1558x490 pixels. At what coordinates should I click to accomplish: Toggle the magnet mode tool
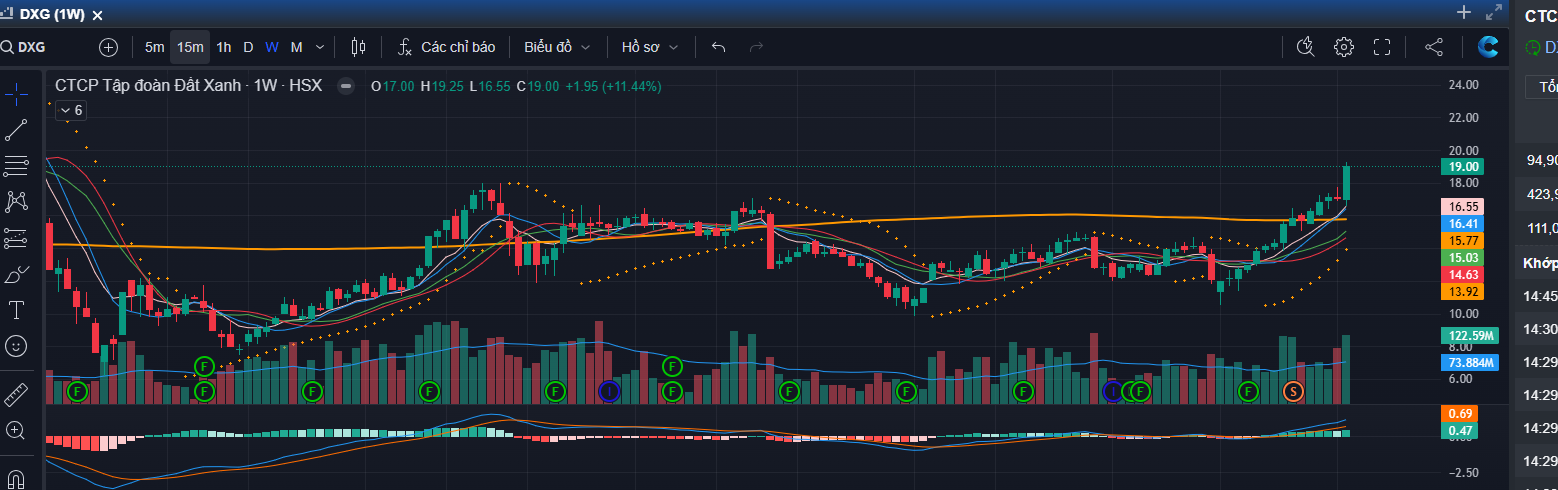[x=16, y=478]
